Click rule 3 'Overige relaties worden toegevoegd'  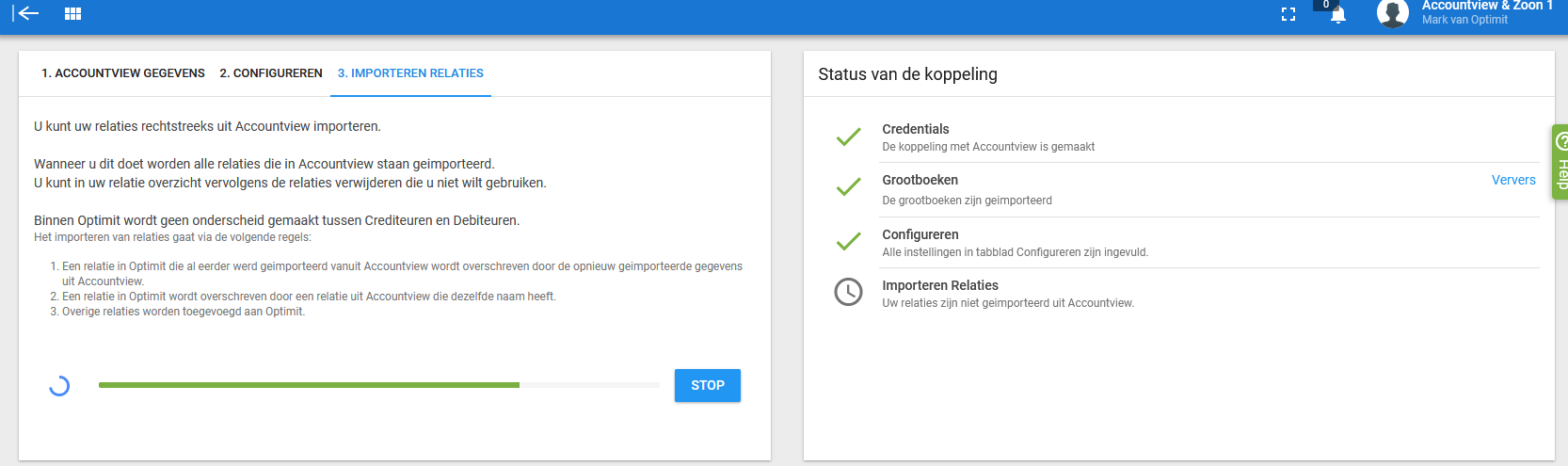point(184,312)
